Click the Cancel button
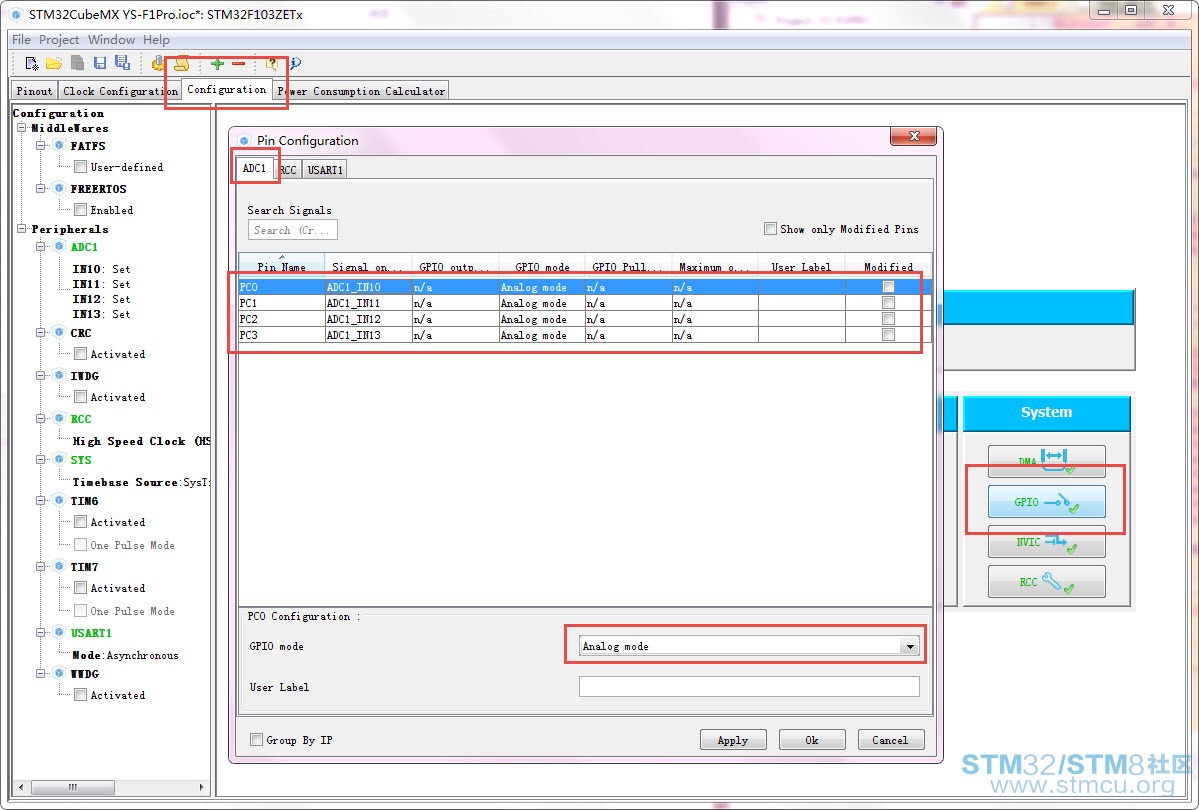 [890, 740]
